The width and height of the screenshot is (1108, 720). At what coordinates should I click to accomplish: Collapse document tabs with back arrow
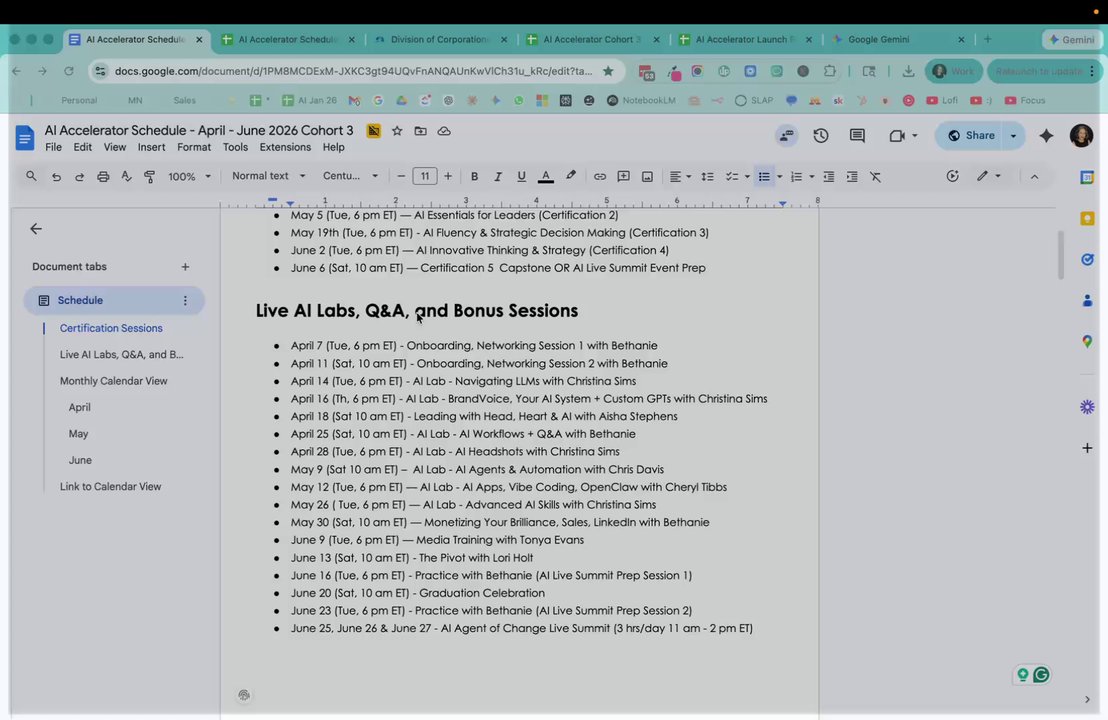tap(36, 228)
